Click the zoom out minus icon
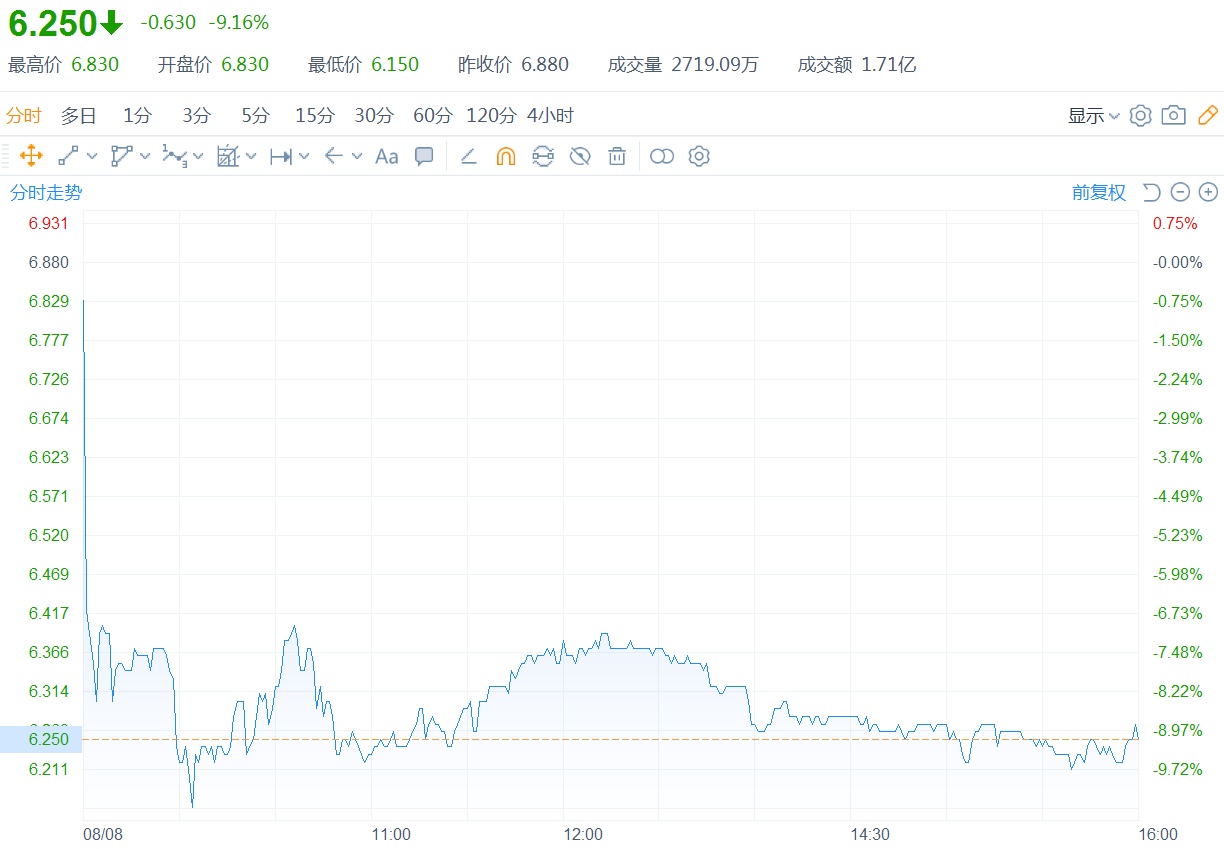Viewport: 1224px width, 849px height. point(1180,192)
